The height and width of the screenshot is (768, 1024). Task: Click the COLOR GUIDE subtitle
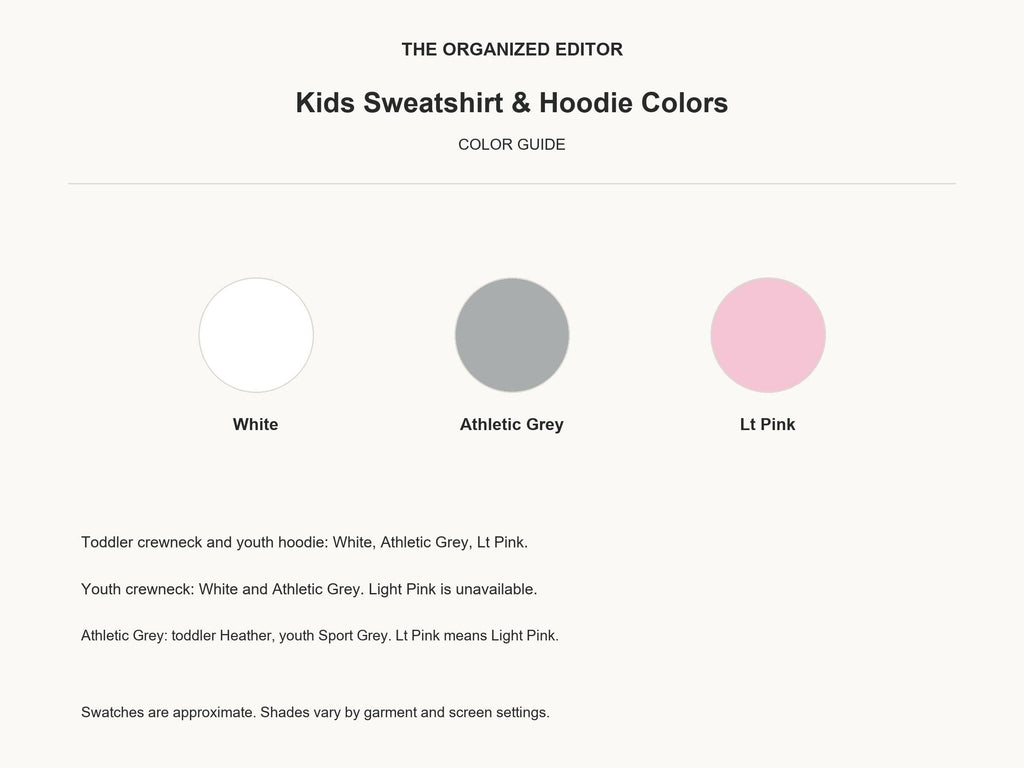[x=511, y=144]
